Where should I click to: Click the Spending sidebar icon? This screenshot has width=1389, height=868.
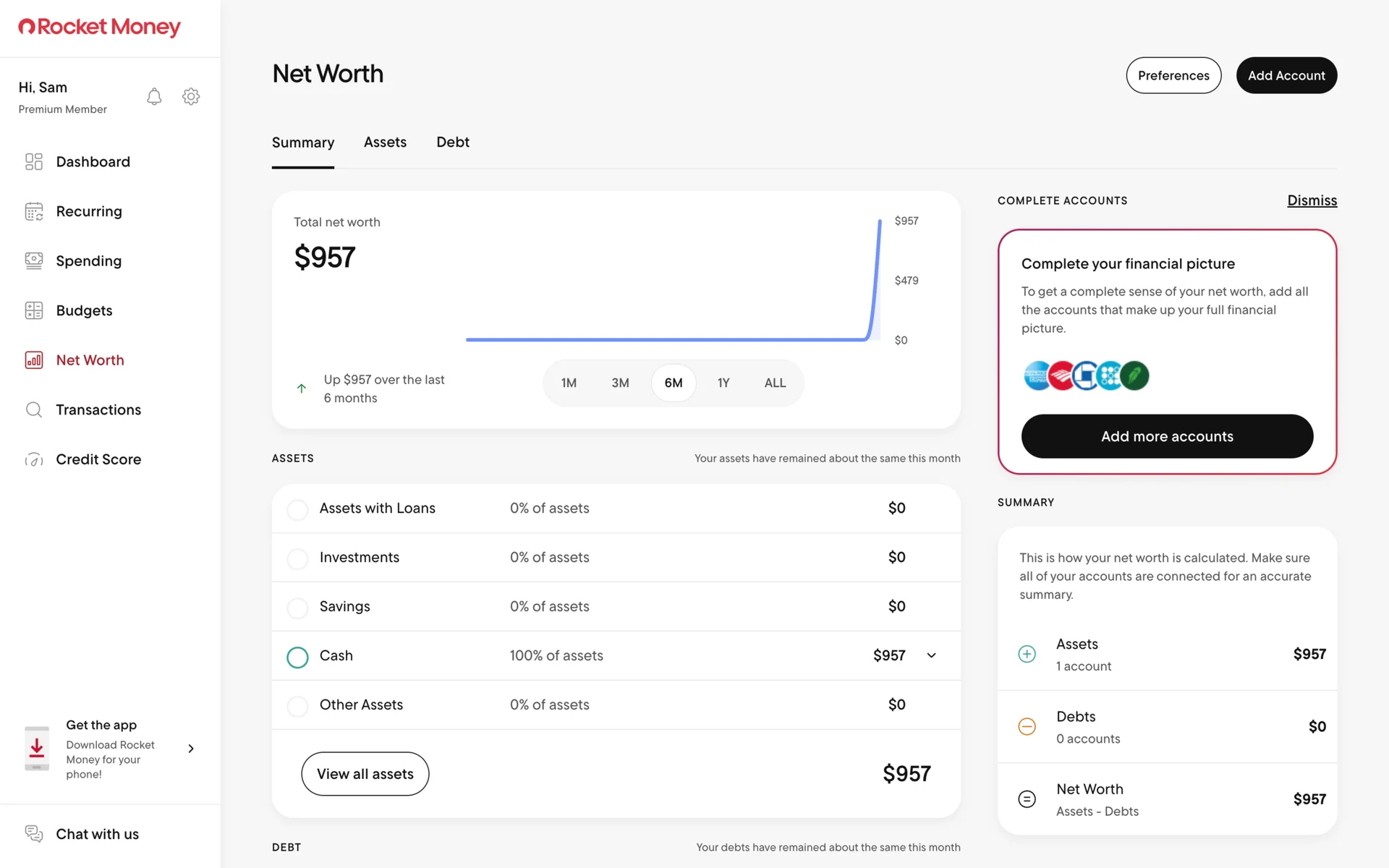tap(34, 260)
